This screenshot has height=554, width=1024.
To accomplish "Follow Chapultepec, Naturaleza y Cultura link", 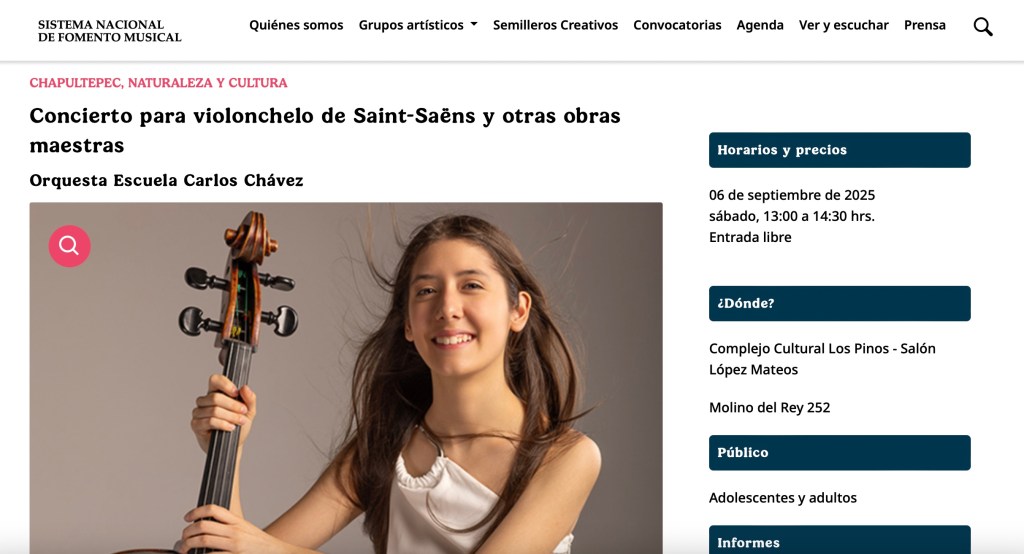I will click(x=158, y=83).
